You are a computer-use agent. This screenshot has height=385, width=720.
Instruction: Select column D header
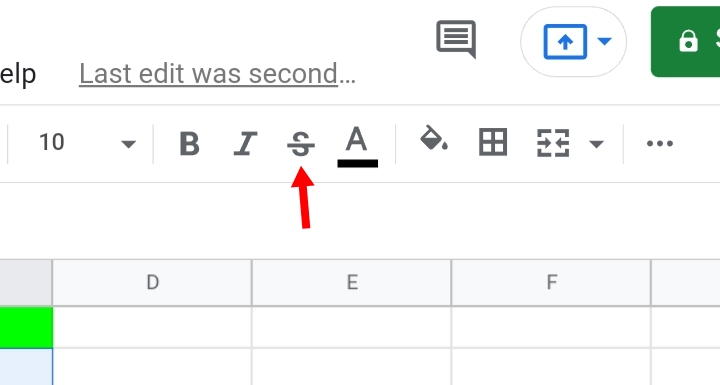point(152,282)
